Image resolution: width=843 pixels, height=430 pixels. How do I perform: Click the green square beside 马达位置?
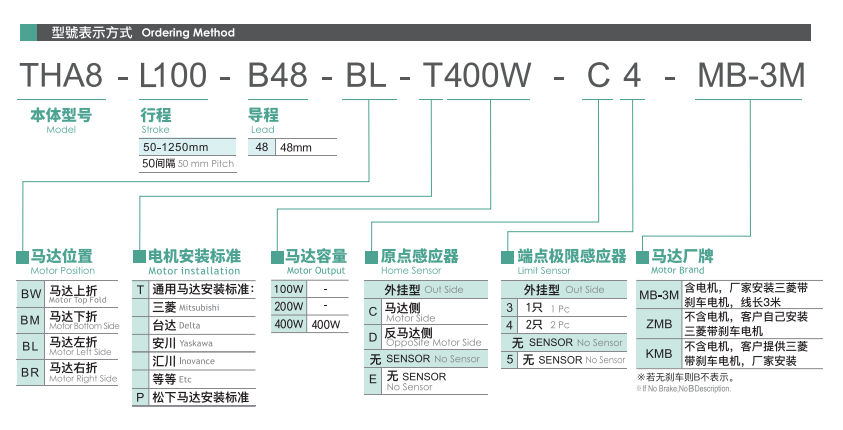(23, 257)
